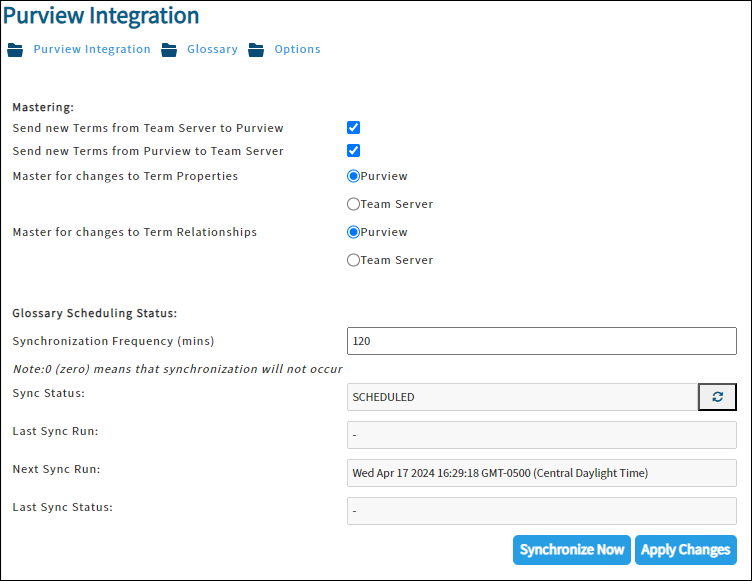Image resolution: width=752 pixels, height=581 pixels.
Task: Open the Options breadcrumb link
Action: pyautogui.click(x=297, y=49)
